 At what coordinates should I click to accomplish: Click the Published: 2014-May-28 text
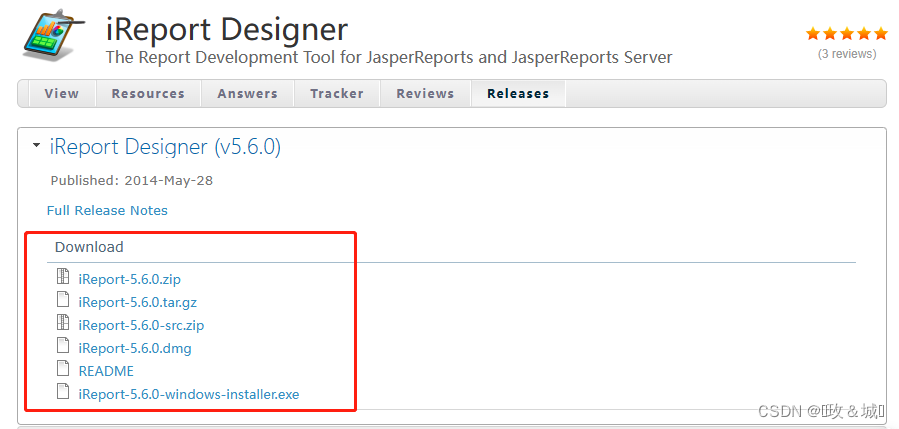coord(132,181)
